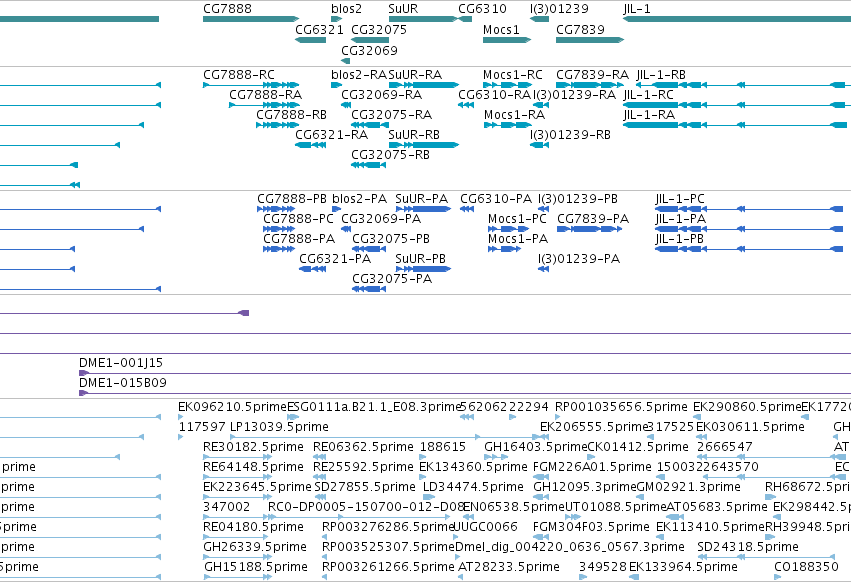Select EST RE04180.5prime
This screenshot has height=582, width=851.
pyautogui.click(x=253, y=527)
